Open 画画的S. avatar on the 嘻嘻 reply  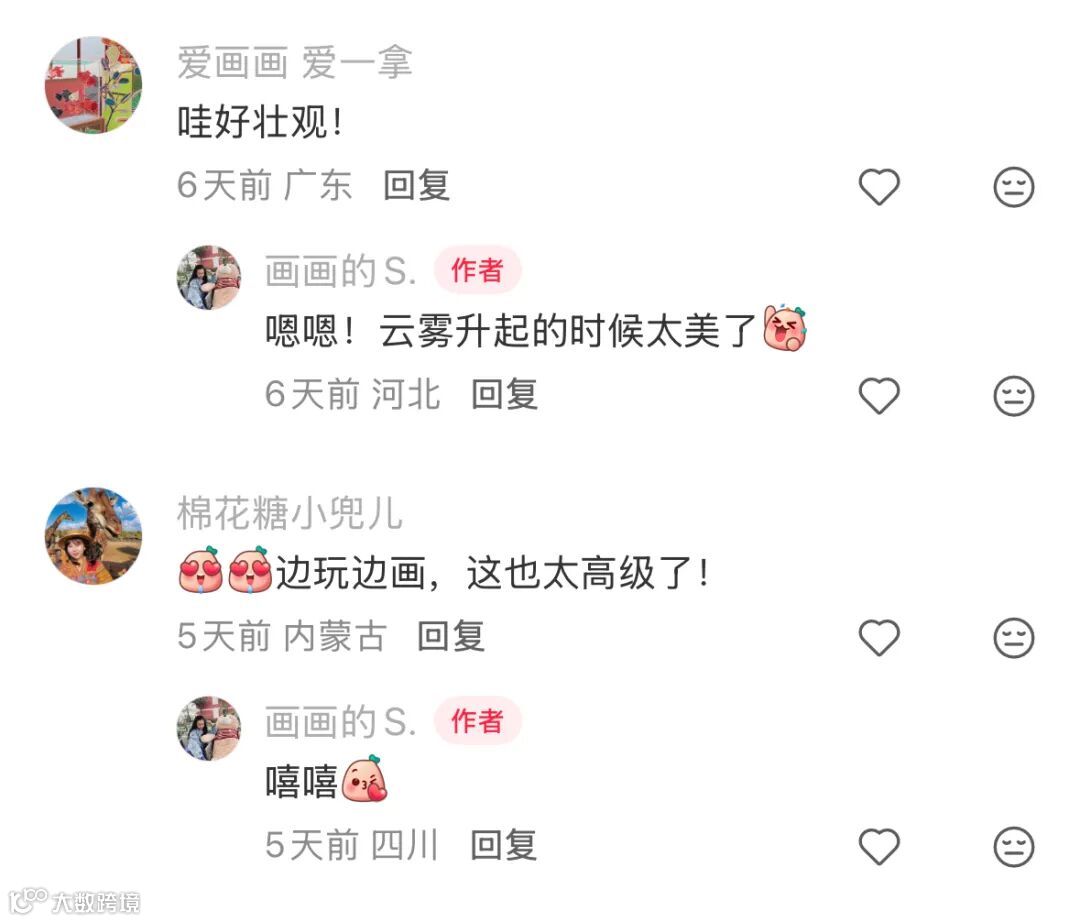point(209,729)
